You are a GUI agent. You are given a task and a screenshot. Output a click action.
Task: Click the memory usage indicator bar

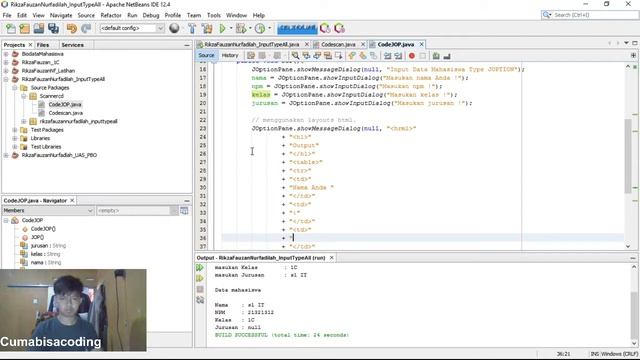coord(297,28)
